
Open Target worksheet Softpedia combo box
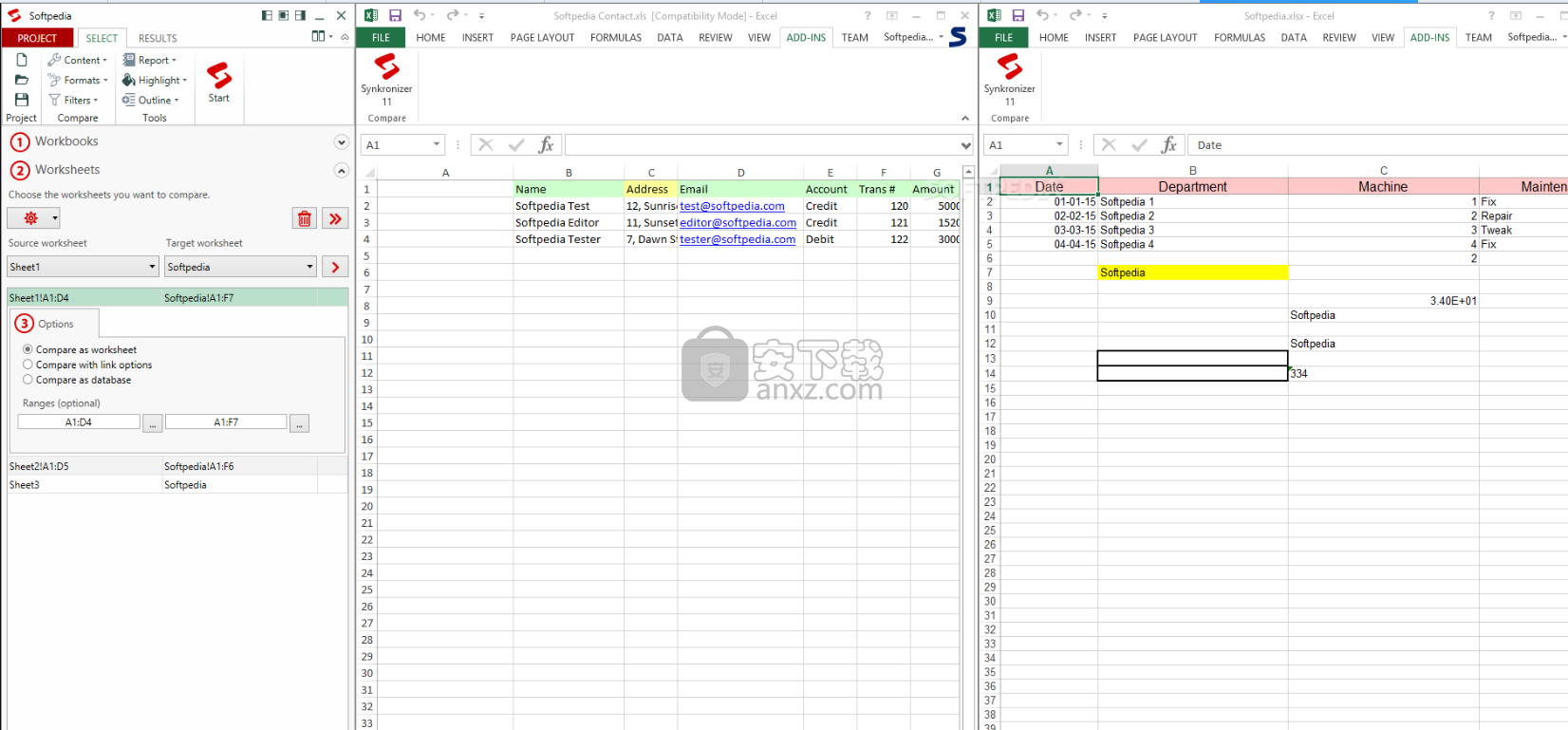(x=240, y=267)
